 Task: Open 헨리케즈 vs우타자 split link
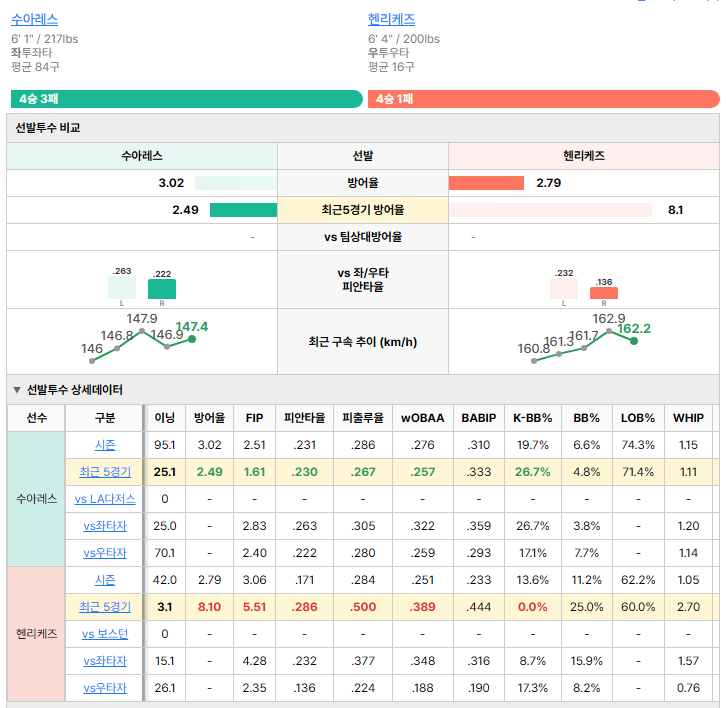pyautogui.click(x=105, y=688)
